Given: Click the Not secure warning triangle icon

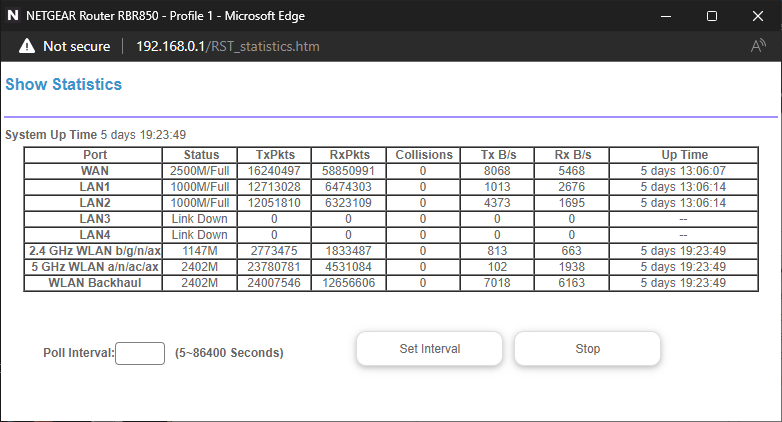Looking at the screenshot, I should tap(27, 47).
